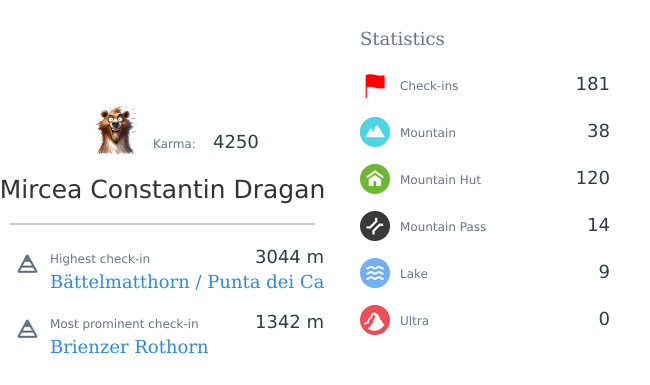Open the Bättelmatthorn / Punta dei Ca link

pos(187,282)
